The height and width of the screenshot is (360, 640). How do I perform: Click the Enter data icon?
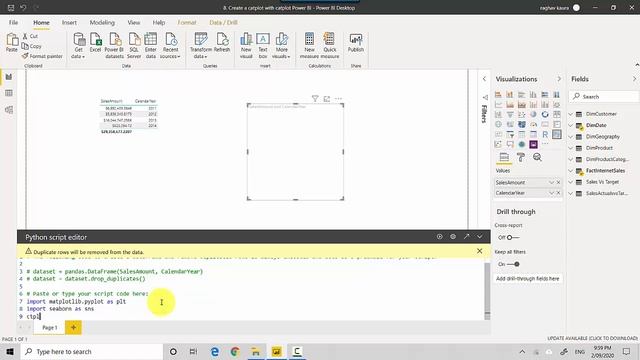(x=151, y=45)
